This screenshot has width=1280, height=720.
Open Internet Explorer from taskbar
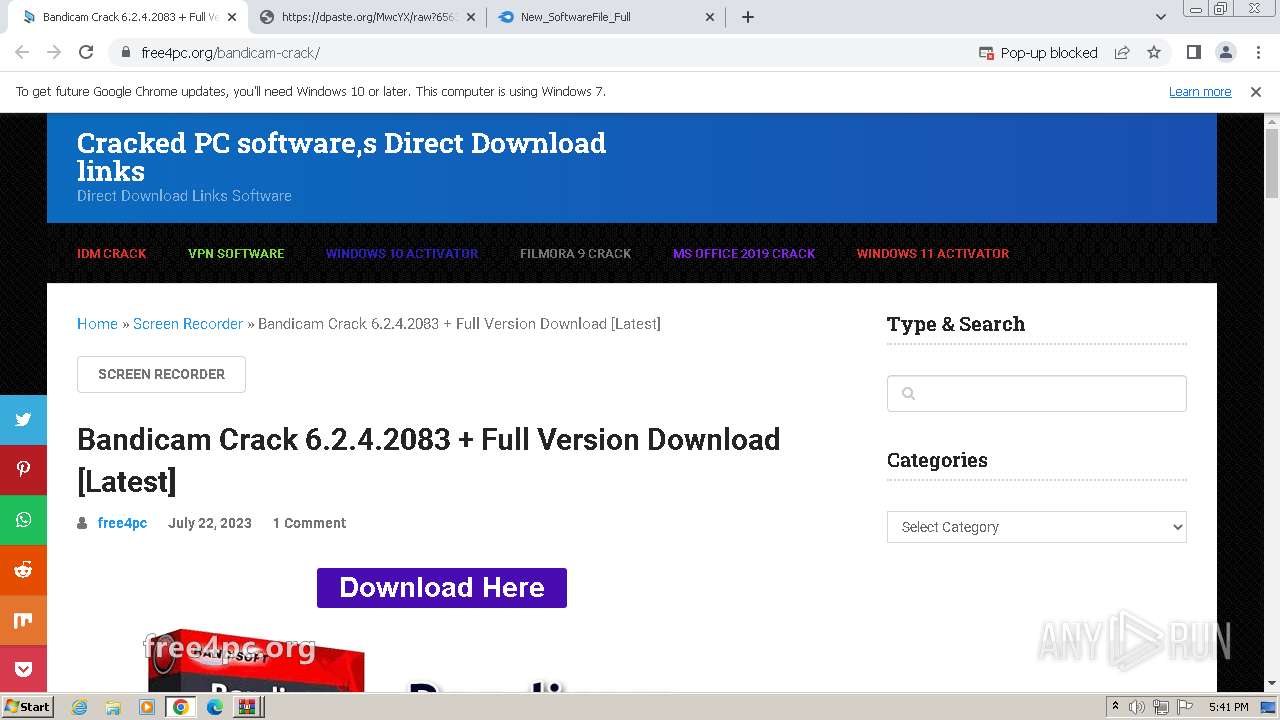pos(80,707)
